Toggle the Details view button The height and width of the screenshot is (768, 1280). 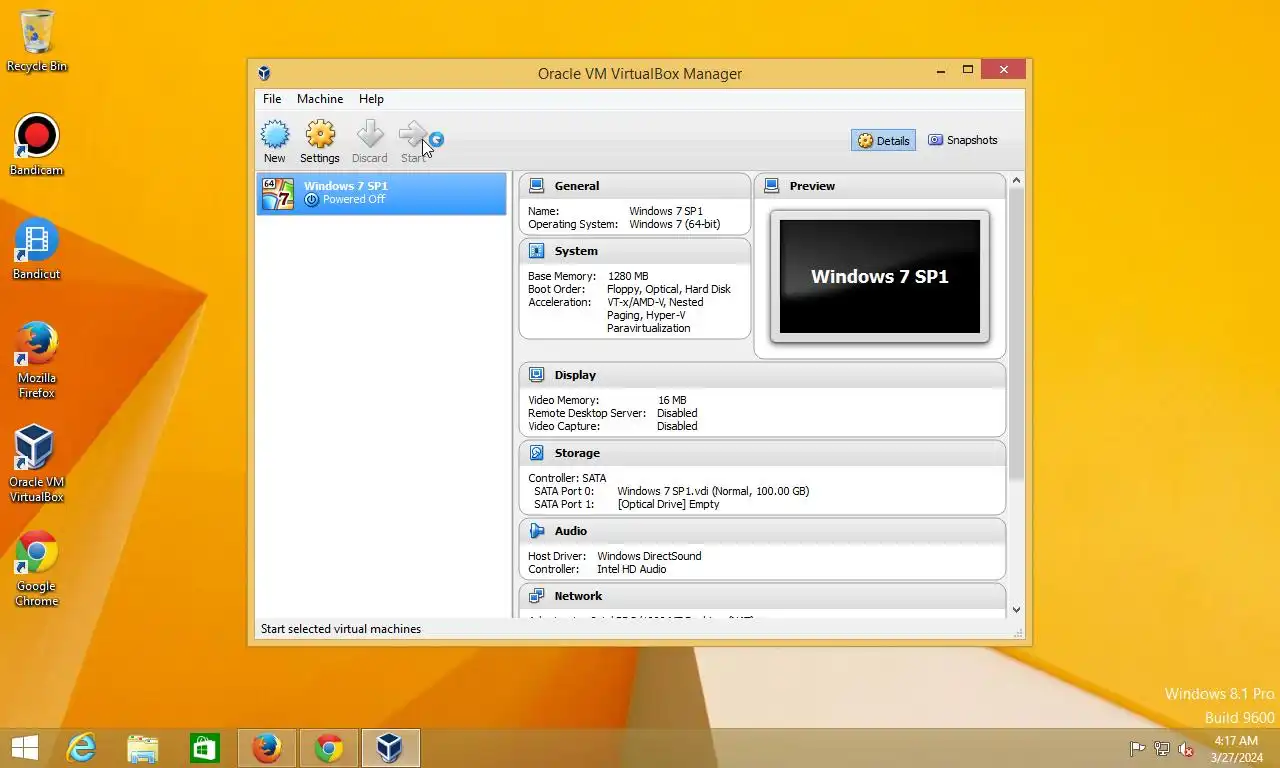click(883, 141)
